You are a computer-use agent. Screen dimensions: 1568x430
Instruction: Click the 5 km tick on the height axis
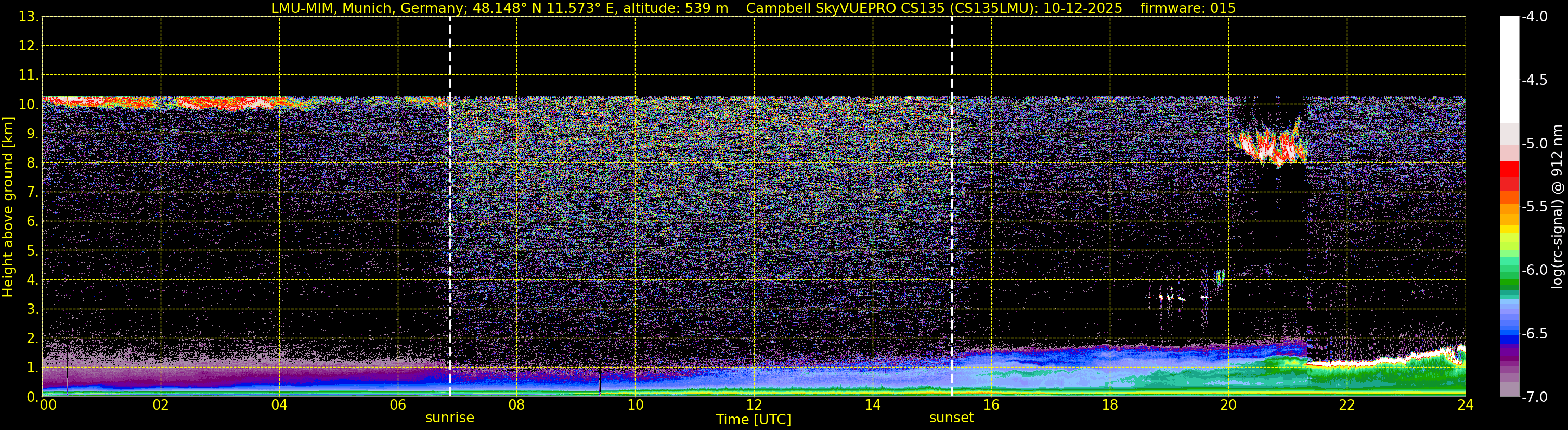[32, 251]
